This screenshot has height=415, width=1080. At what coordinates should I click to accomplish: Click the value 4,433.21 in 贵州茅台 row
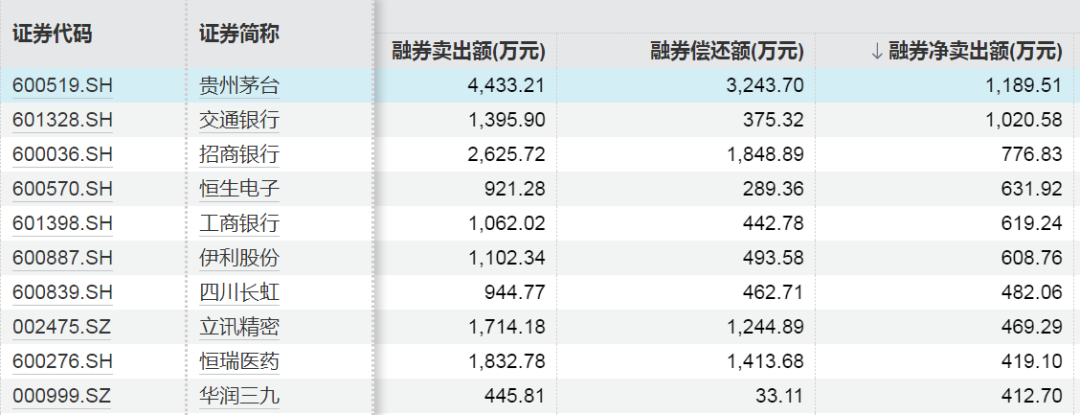pyautogui.click(x=507, y=86)
